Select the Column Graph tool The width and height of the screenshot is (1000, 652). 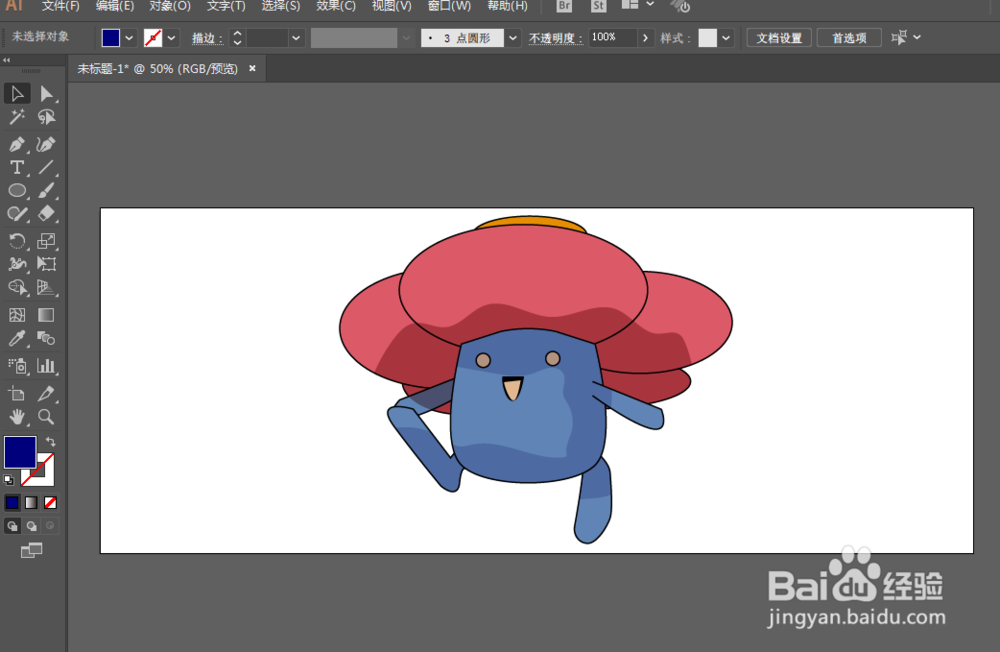pos(46,366)
